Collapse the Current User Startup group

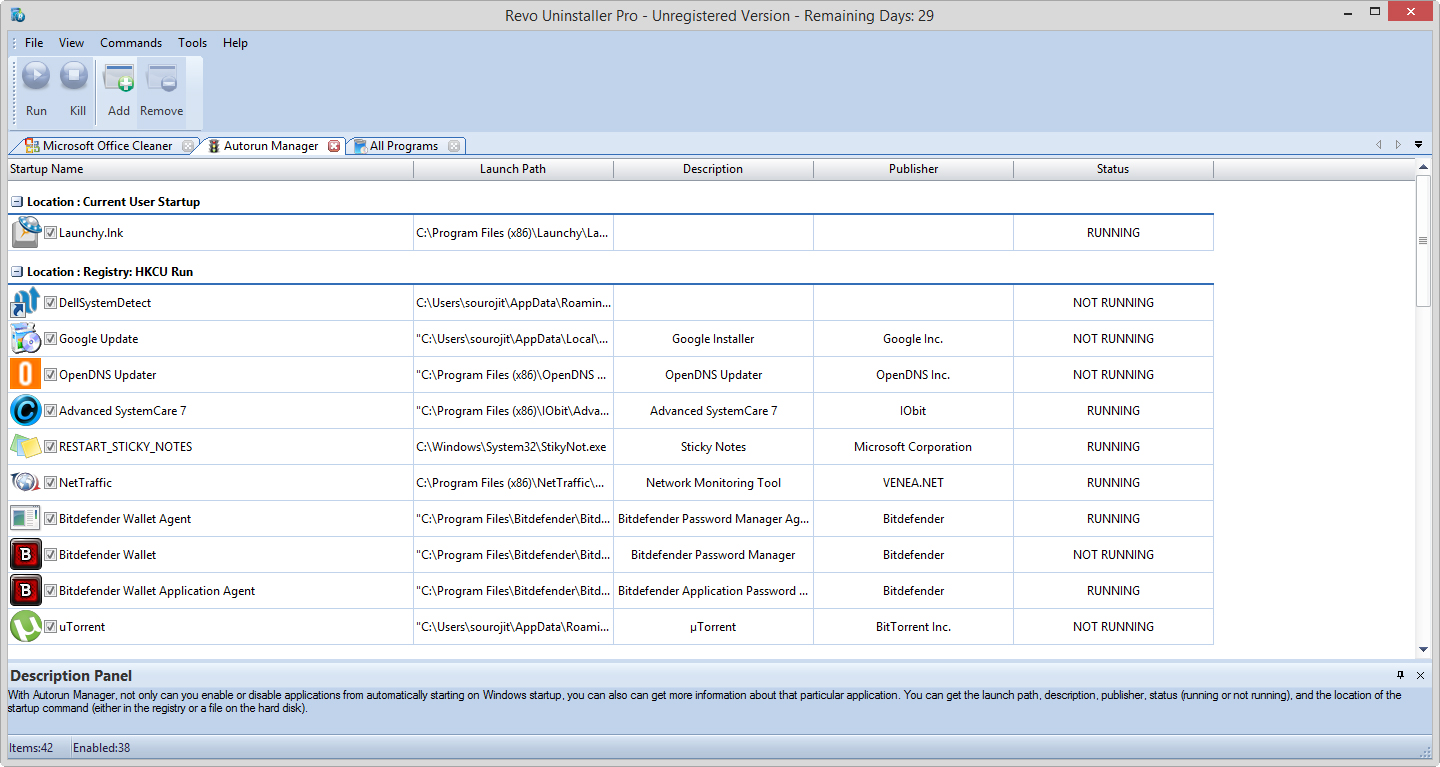tap(17, 202)
